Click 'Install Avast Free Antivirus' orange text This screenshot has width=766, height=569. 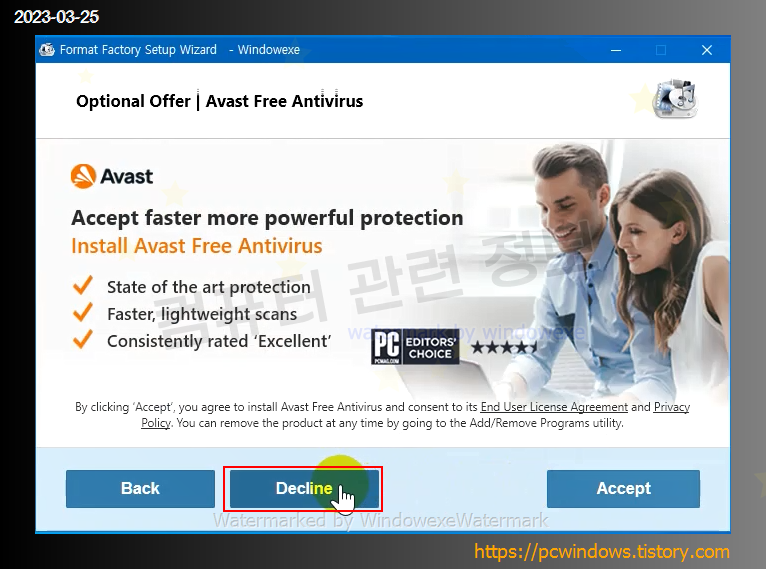click(x=197, y=246)
